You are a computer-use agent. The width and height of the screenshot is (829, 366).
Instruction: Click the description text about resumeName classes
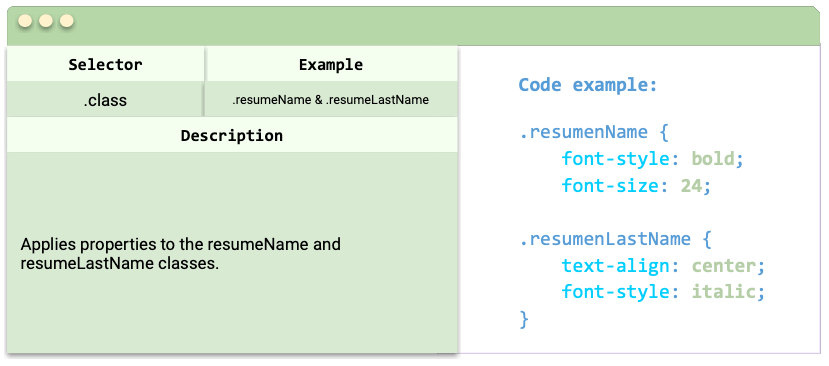coord(180,254)
